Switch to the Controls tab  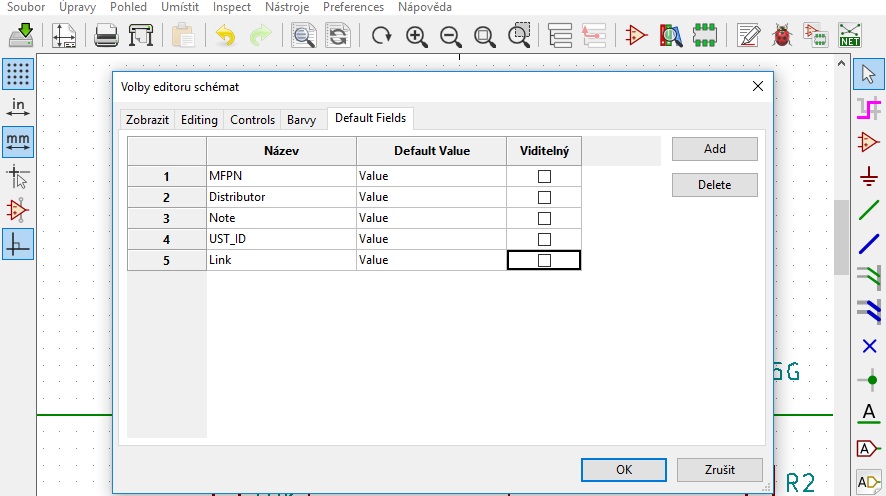coord(252,120)
